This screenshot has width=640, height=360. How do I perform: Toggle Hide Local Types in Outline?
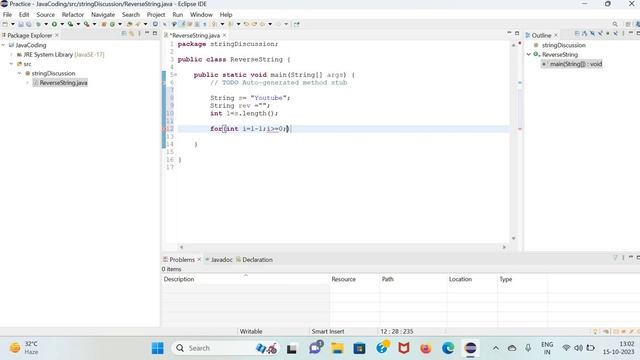pos(616,33)
